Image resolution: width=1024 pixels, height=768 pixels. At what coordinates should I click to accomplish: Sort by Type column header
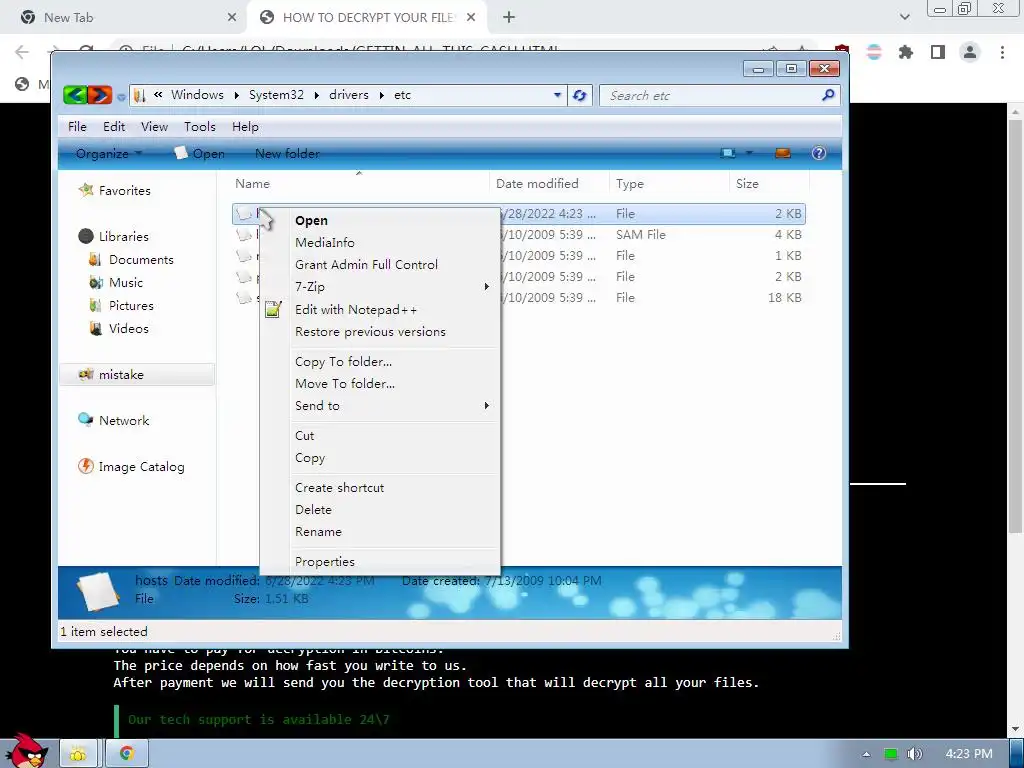(x=669, y=184)
